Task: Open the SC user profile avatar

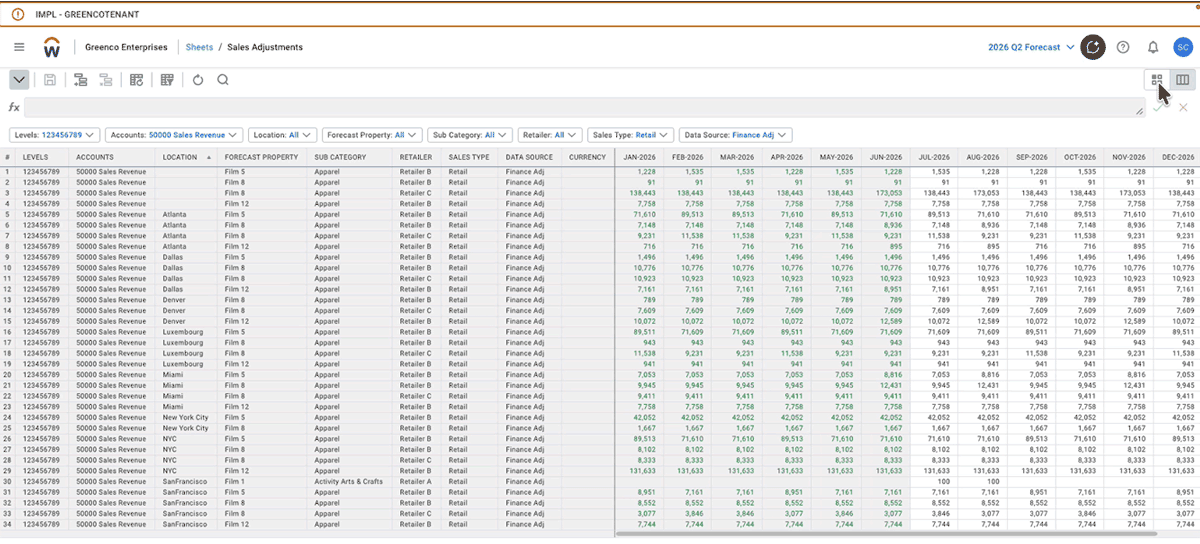Action: (x=1182, y=47)
